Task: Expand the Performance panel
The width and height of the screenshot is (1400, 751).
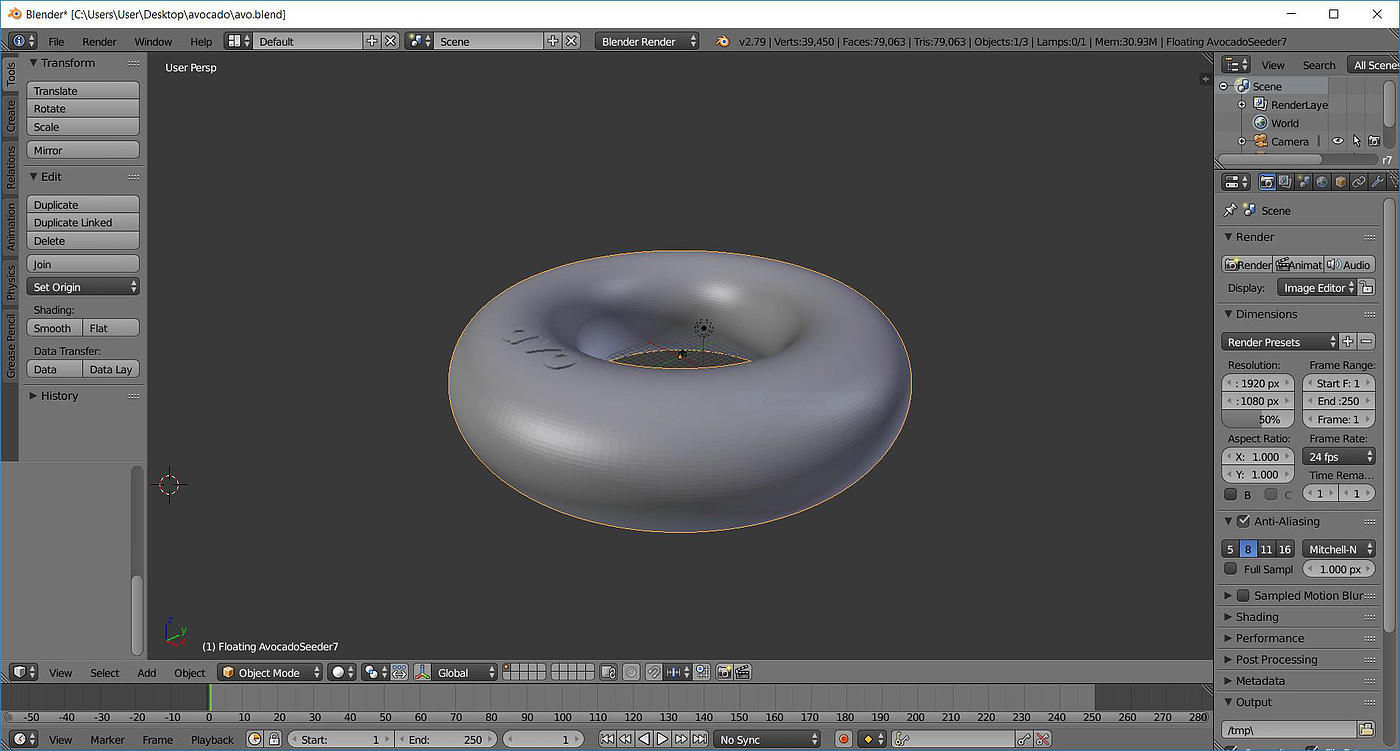Action: (x=1269, y=638)
